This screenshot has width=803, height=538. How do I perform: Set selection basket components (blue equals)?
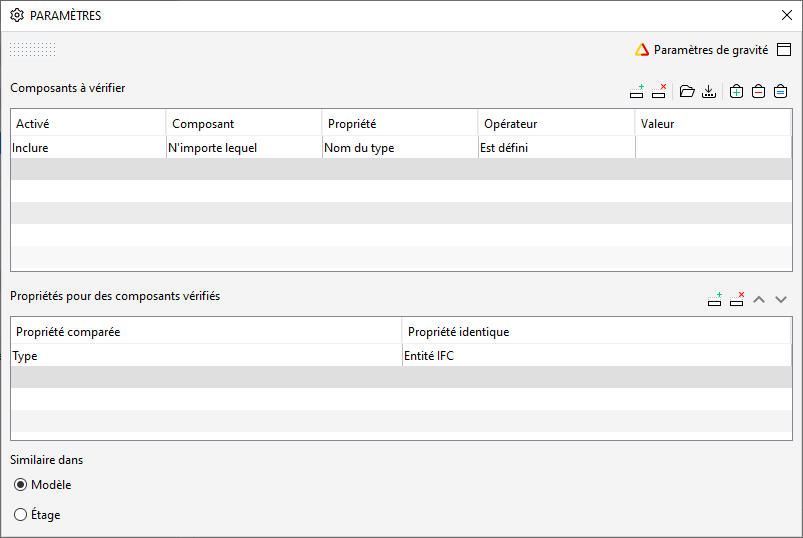(780, 92)
